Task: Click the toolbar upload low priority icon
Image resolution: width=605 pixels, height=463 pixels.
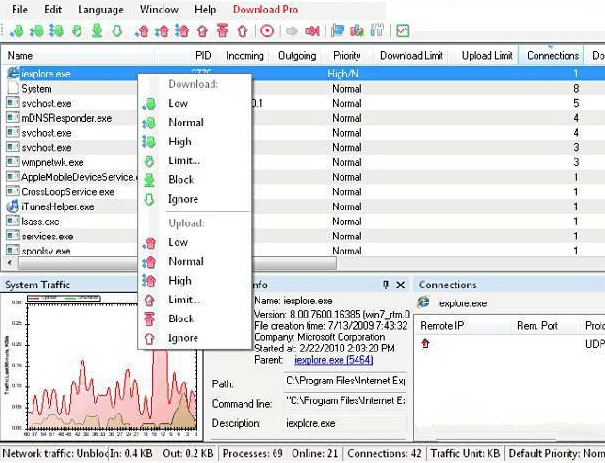Action: pos(142,31)
